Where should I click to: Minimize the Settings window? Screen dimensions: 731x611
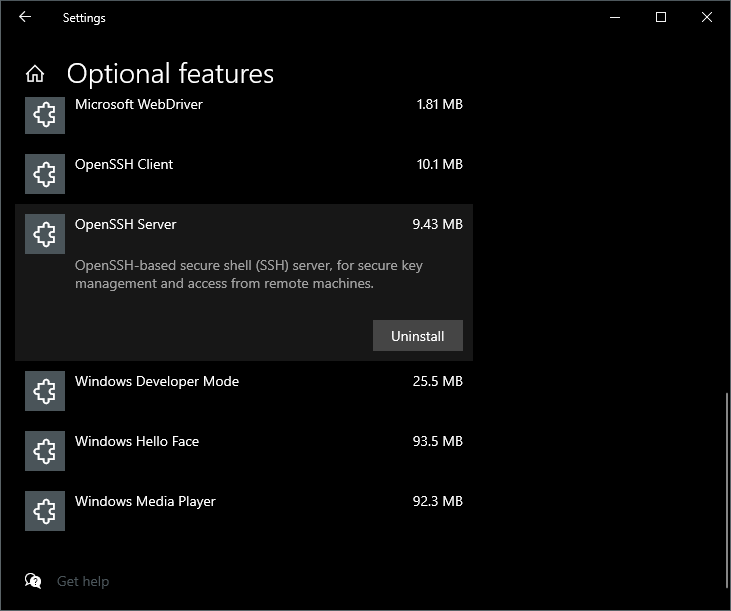(615, 17)
